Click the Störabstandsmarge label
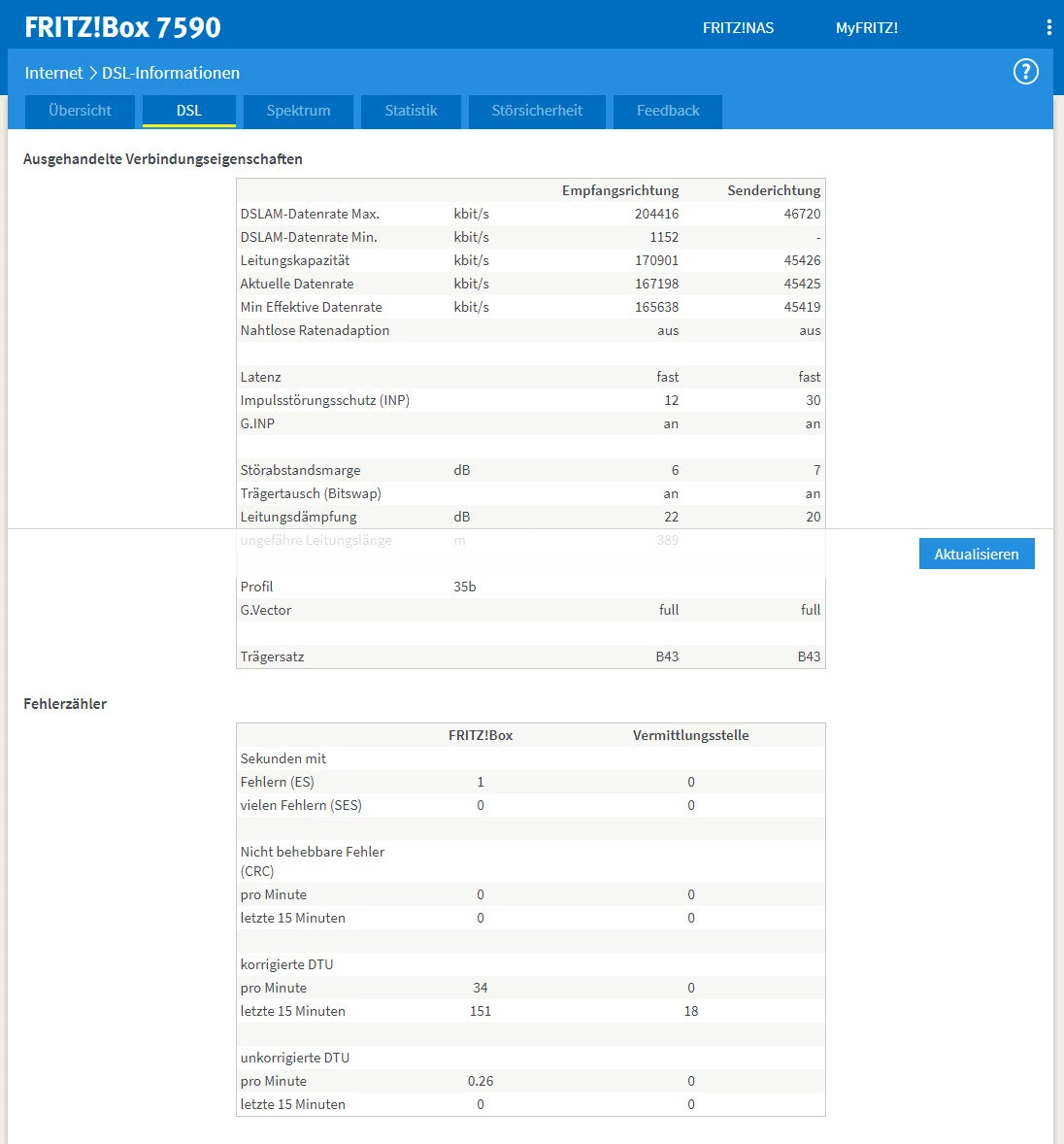 coord(300,471)
